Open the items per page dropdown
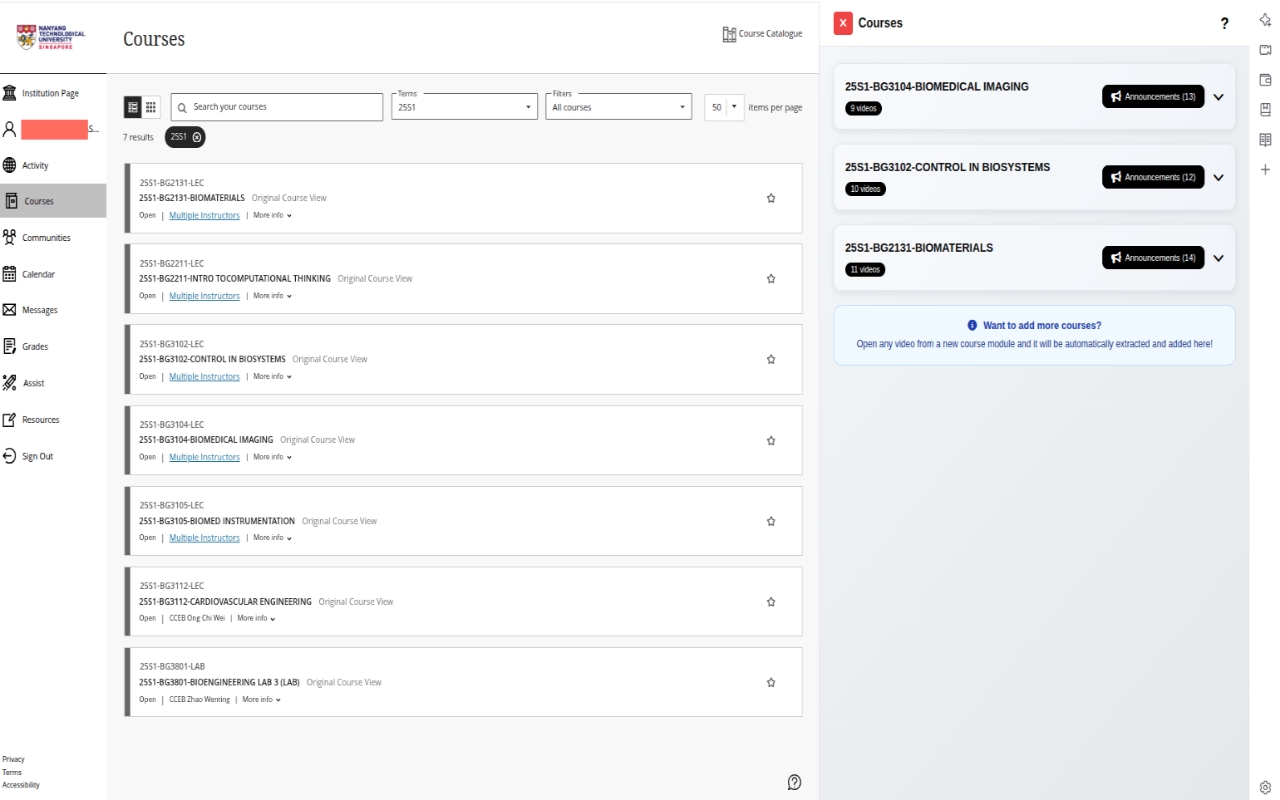 (724, 107)
